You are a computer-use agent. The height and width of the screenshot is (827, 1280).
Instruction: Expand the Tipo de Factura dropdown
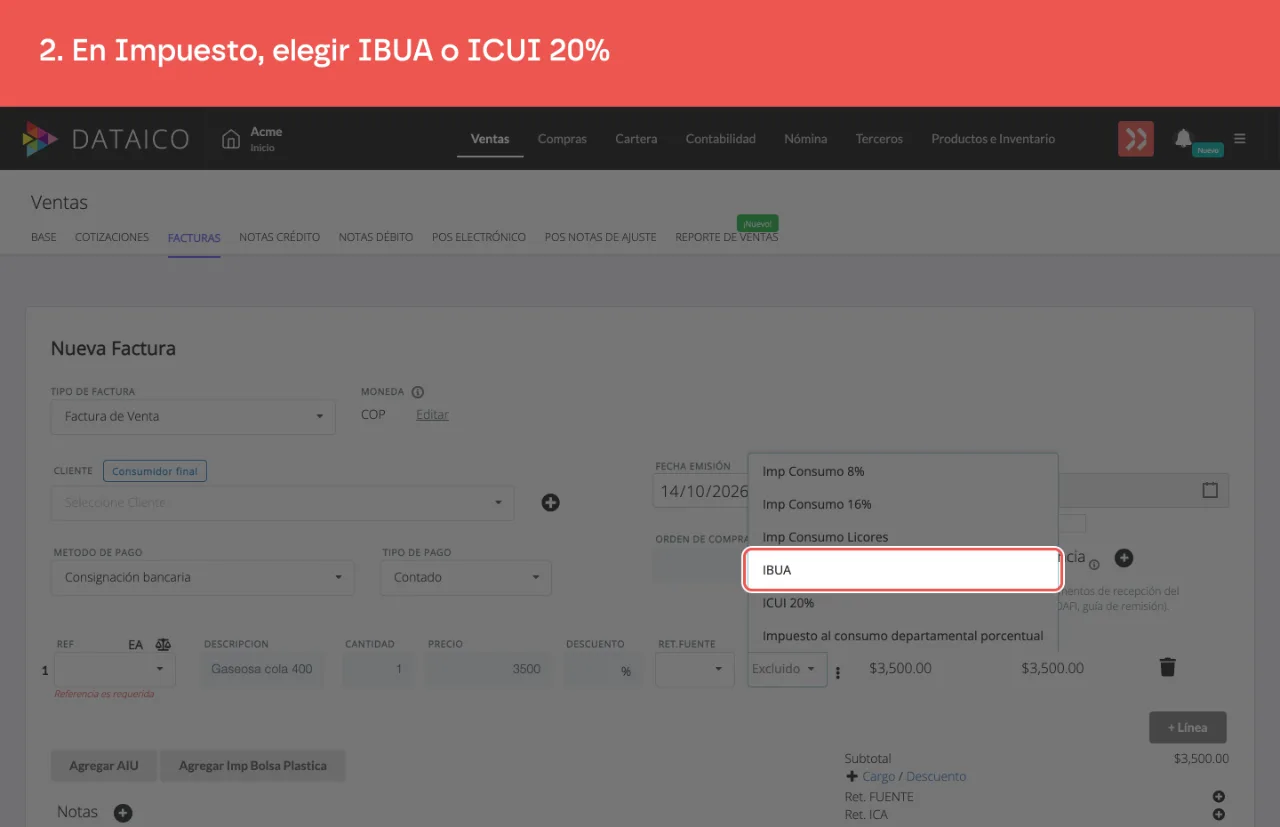(193, 416)
